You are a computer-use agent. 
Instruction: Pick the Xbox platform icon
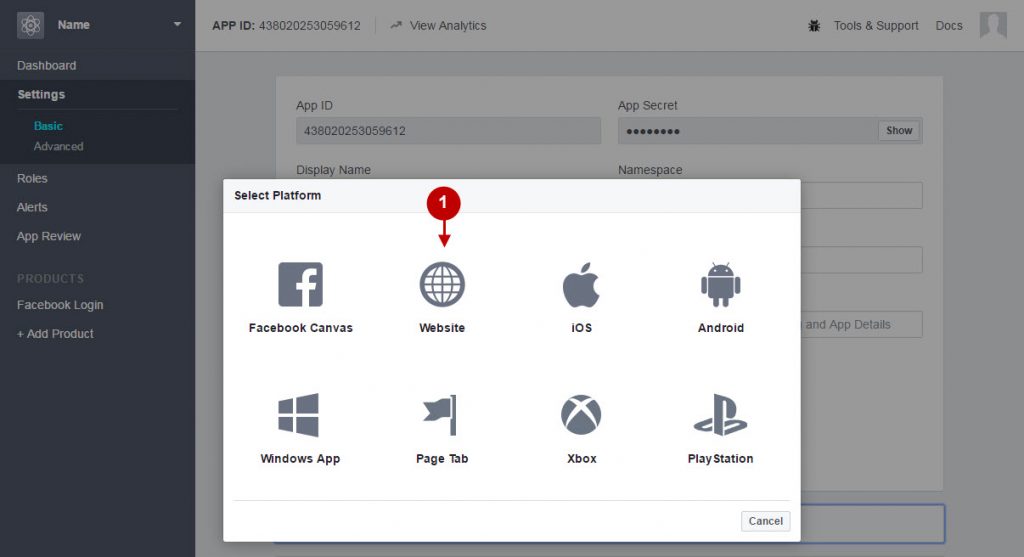coord(581,415)
